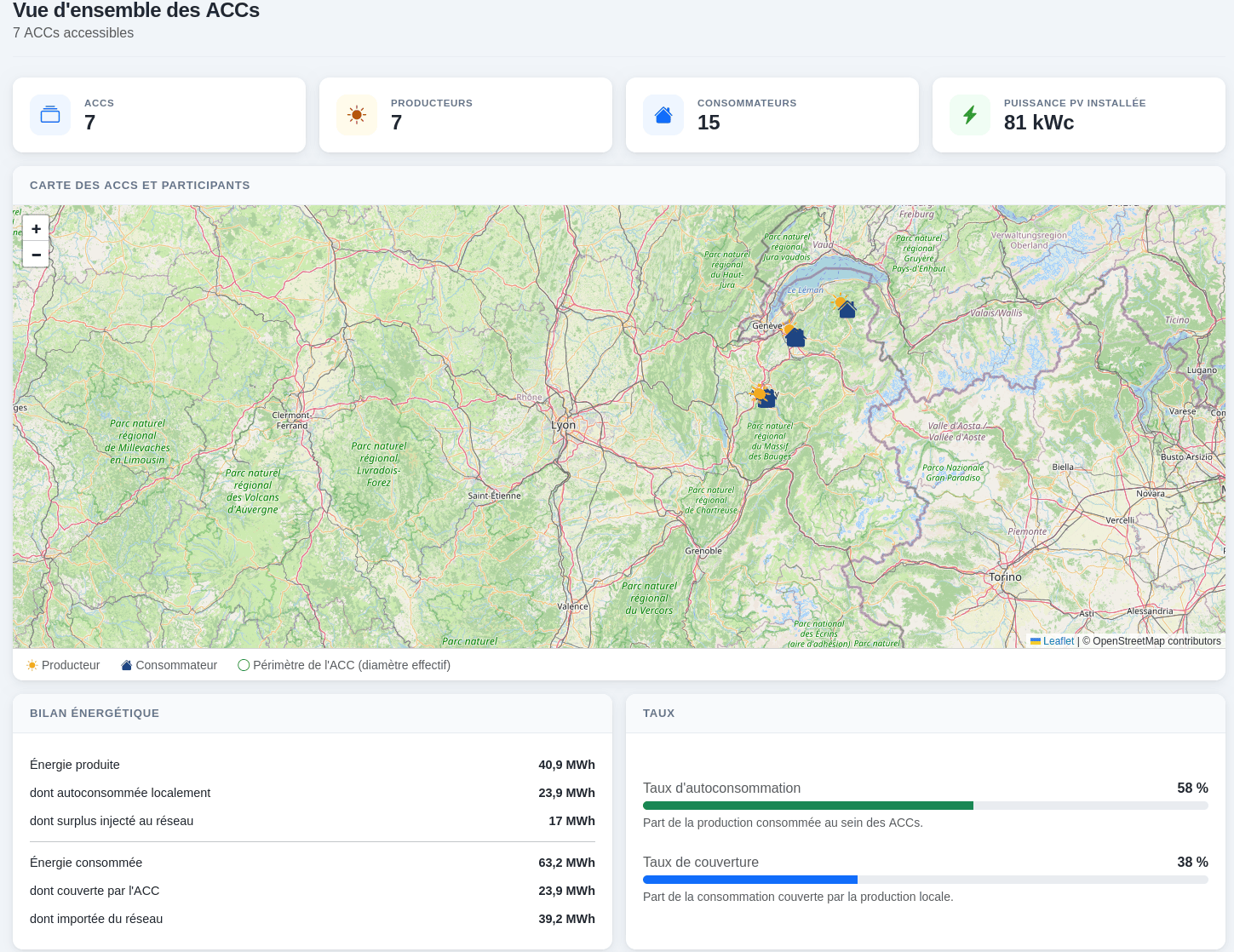1234x952 pixels.
Task: Click 'dont autoconsommée localement' row
Action: (313, 793)
